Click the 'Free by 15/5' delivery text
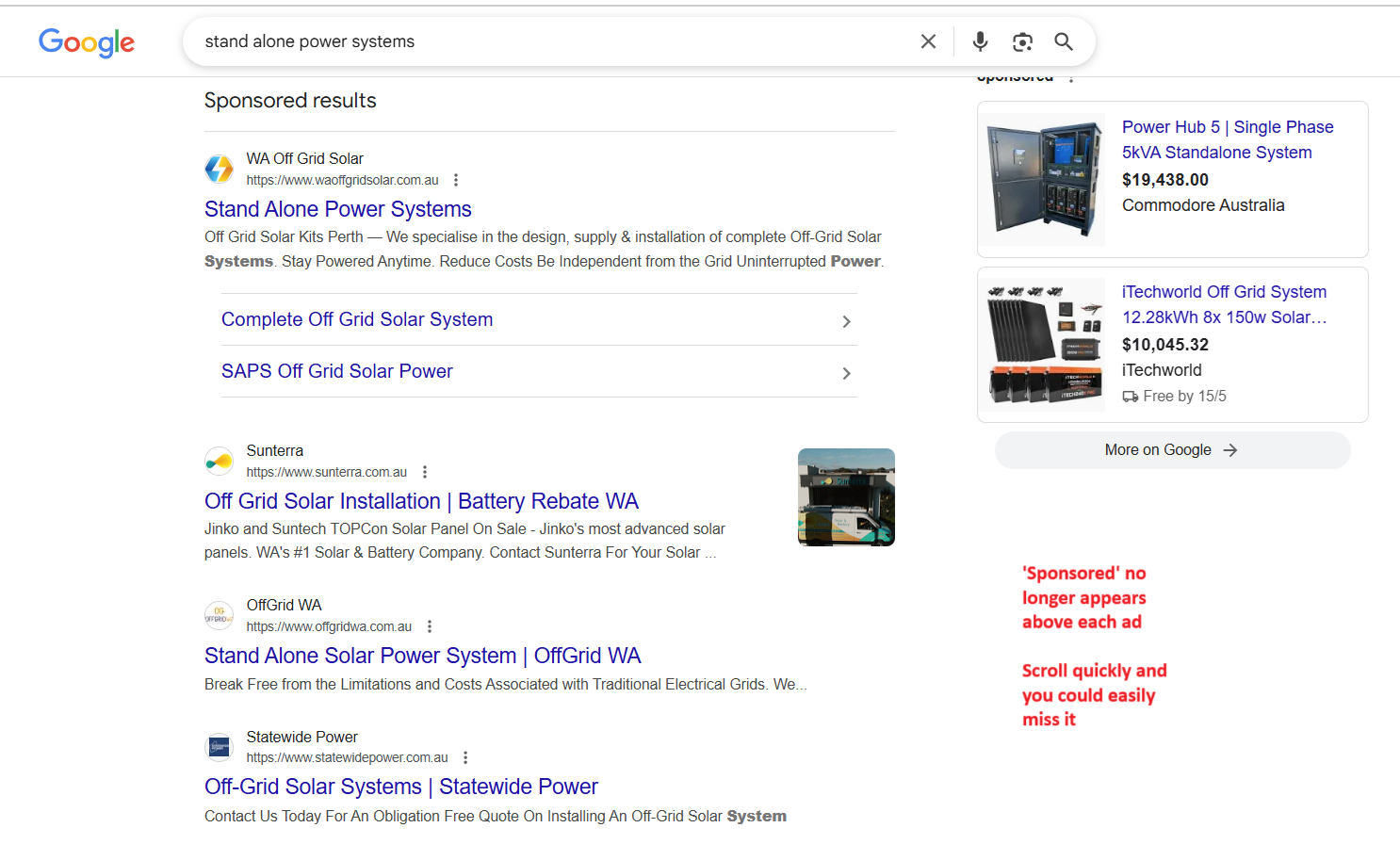 (x=1184, y=397)
